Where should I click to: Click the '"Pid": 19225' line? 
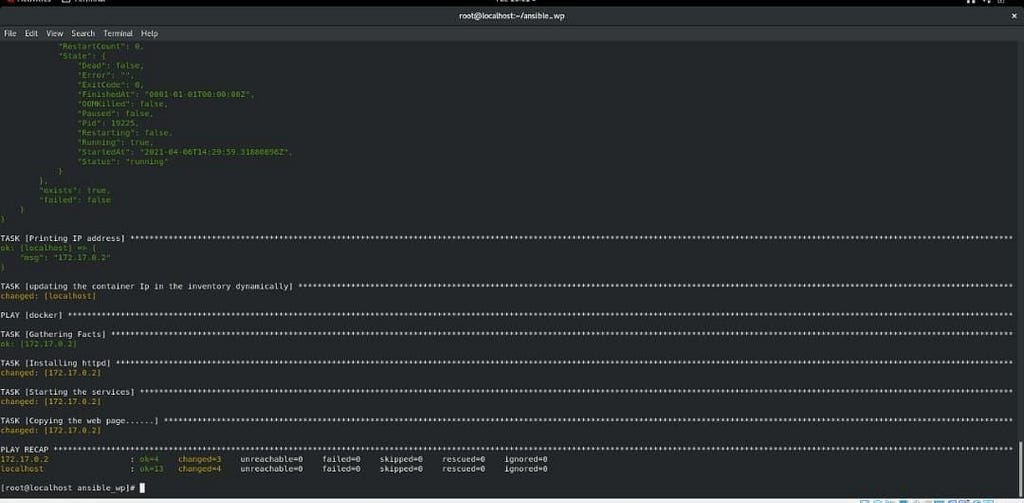(108, 123)
